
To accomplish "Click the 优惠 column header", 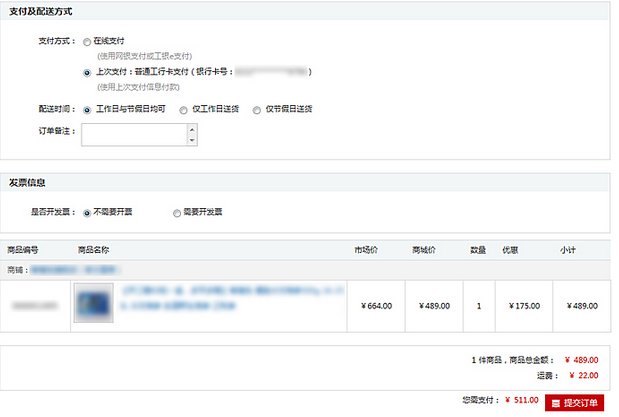I will click(x=510, y=250).
